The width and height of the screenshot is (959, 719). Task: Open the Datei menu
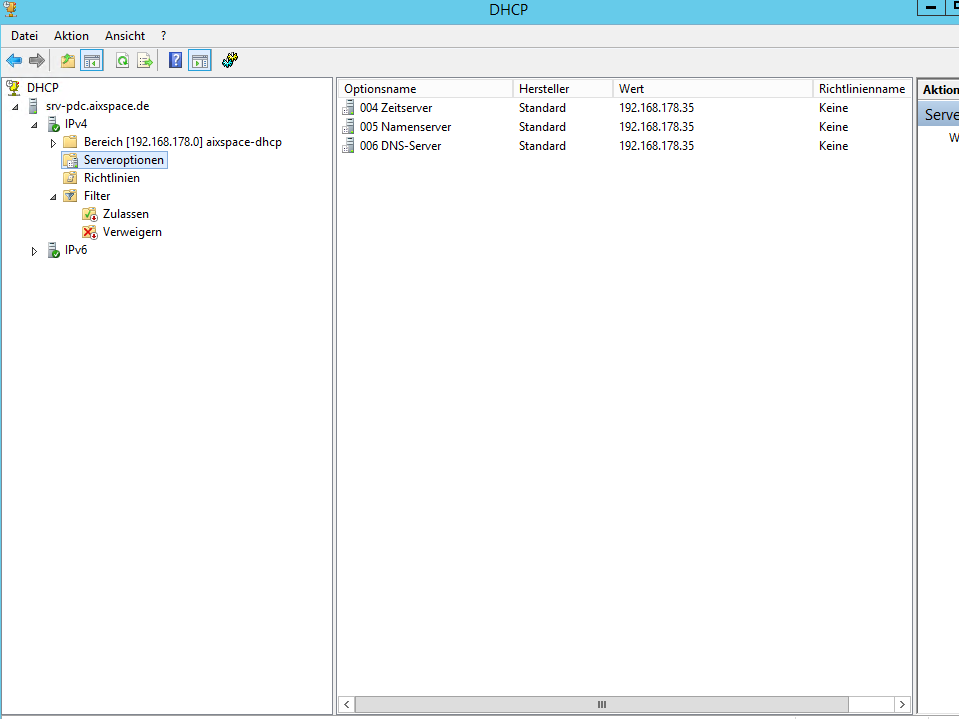point(24,36)
